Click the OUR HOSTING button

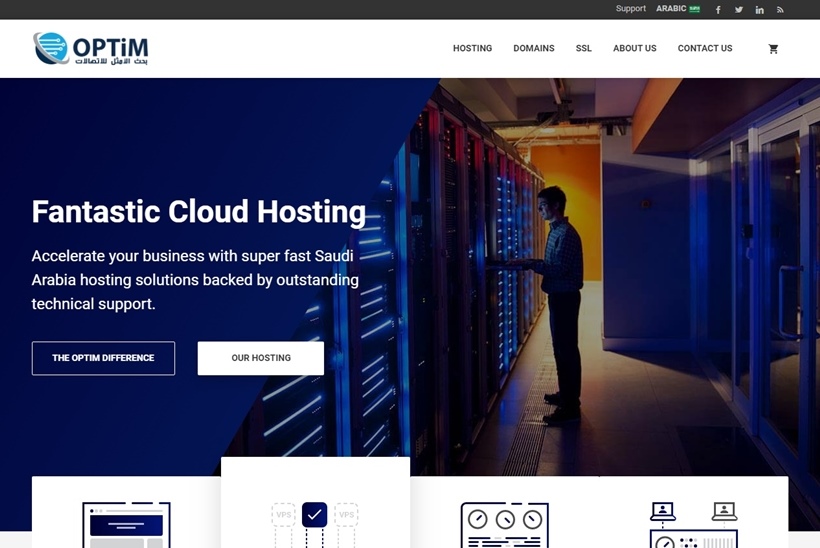point(261,358)
